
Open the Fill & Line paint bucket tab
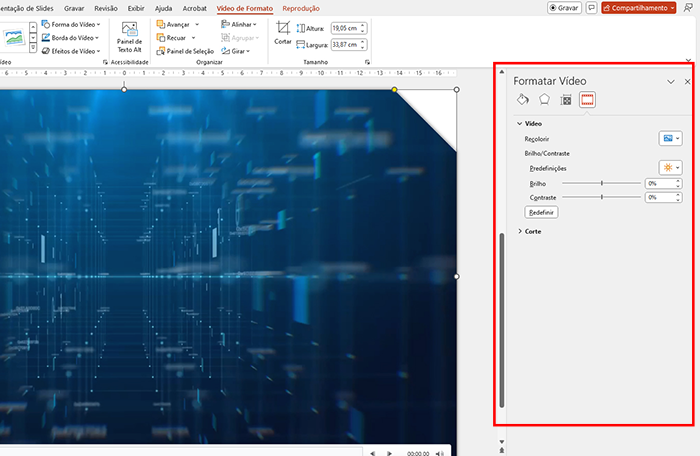click(521, 100)
